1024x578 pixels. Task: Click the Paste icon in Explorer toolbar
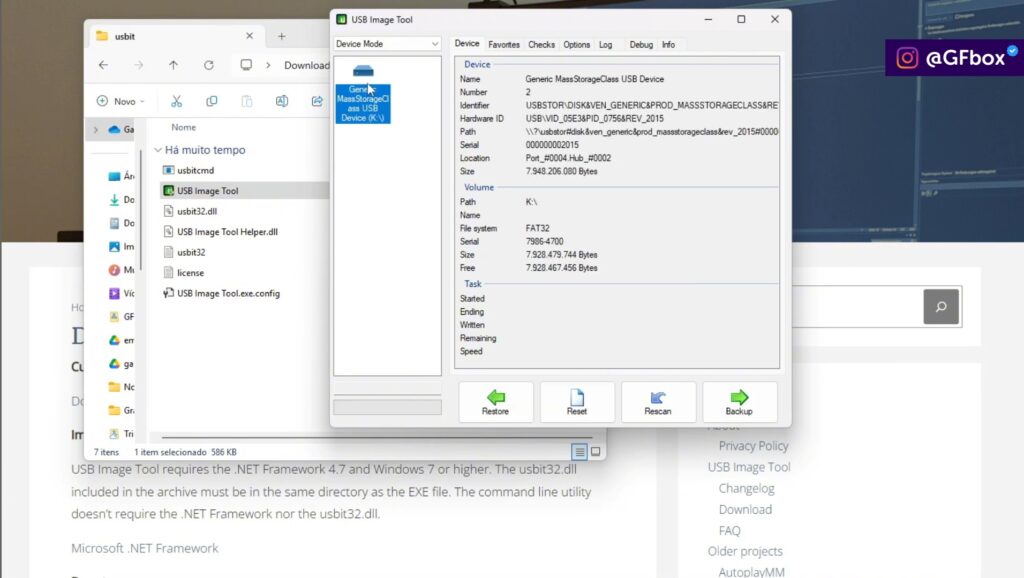pyautogui.click(x=247, y=101)
